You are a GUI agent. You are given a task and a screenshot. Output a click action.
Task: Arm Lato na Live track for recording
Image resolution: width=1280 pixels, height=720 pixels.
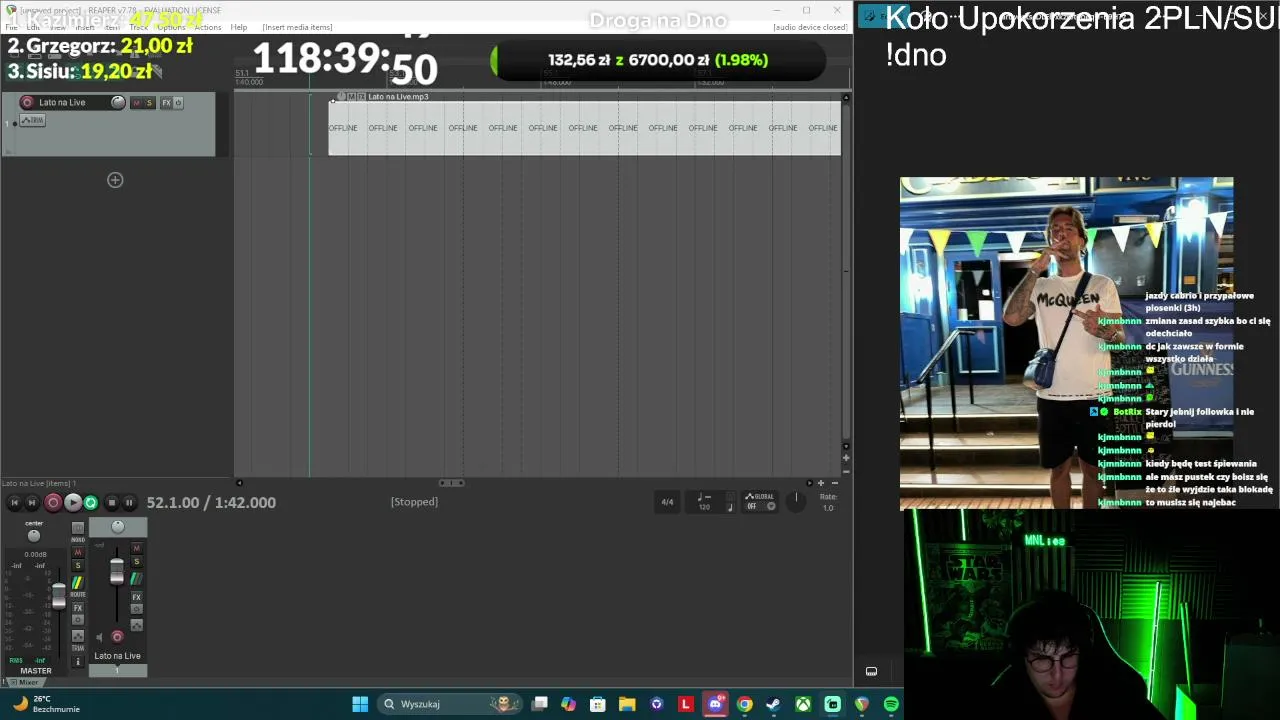pyautogui.click(x=27, y=102)
